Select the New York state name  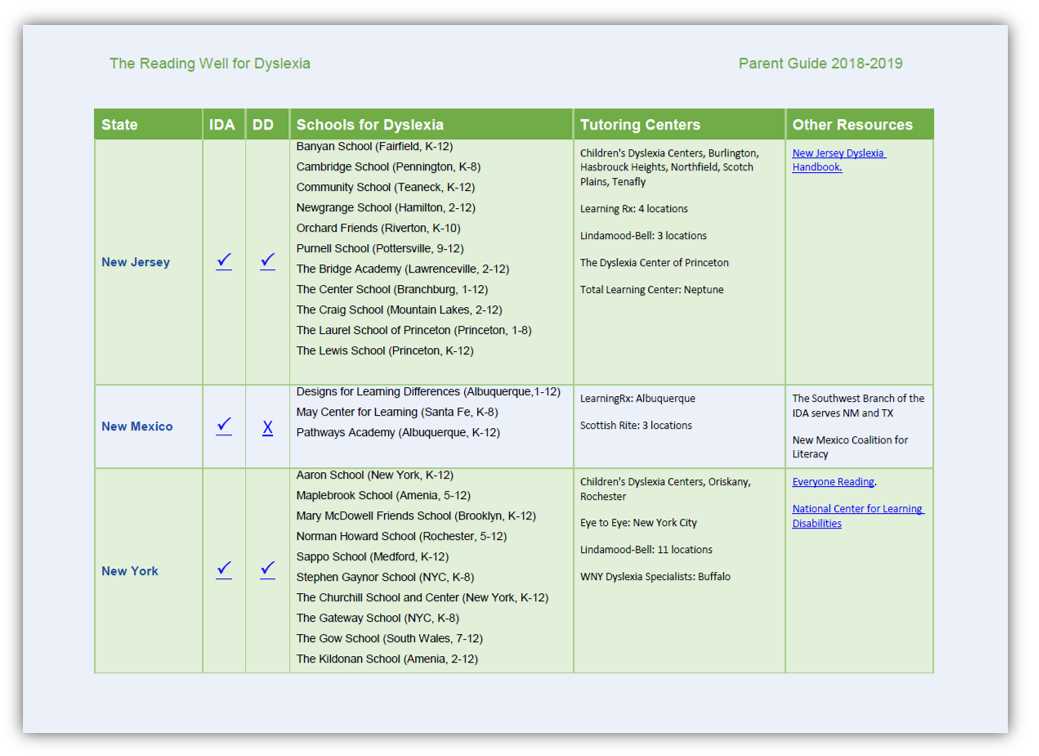(129, 570)
